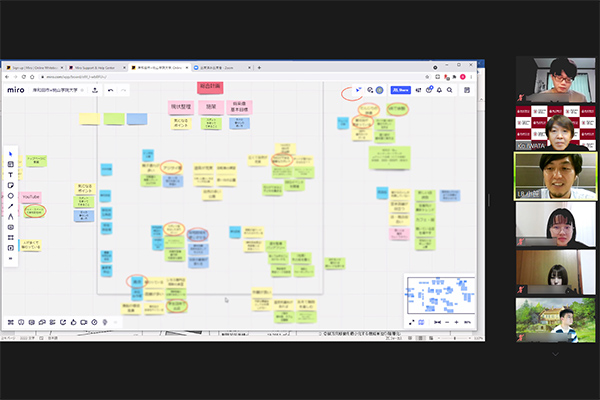Select the Sticky note tool
Viewport: 600px width, 400px height.
click(x=10, y=185)
